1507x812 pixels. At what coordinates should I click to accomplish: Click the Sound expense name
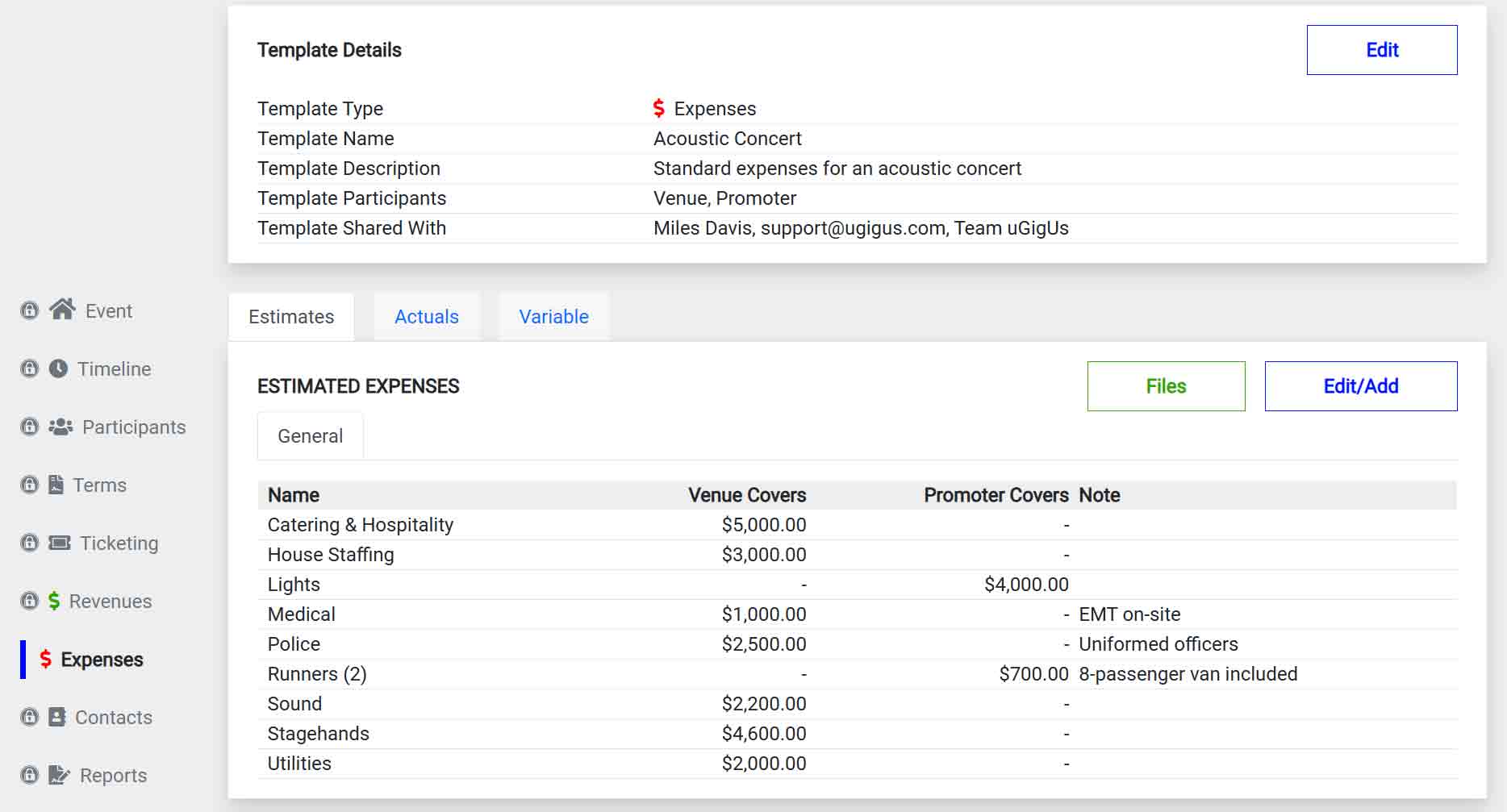294,704
